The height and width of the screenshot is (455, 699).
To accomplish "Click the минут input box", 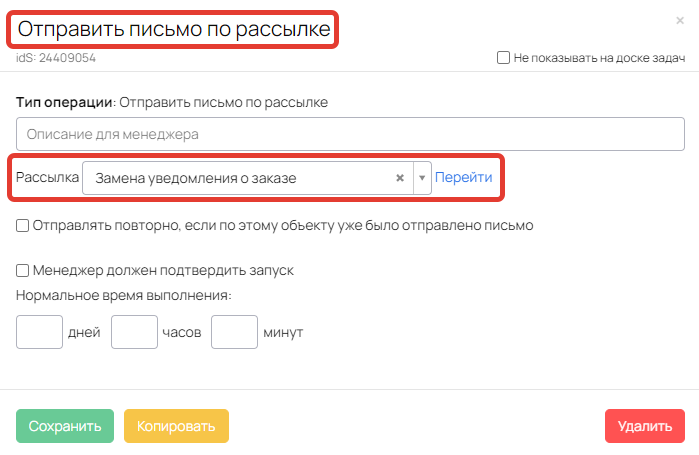I will [234, 332].
